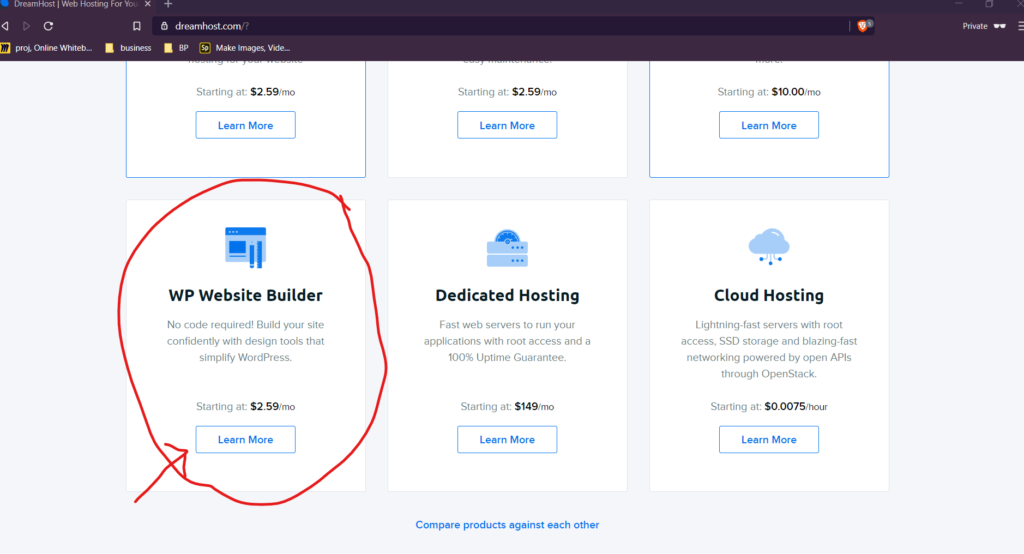Learn More under WP Website Builder
The image size is (1024, 554).
coord(246,440)
